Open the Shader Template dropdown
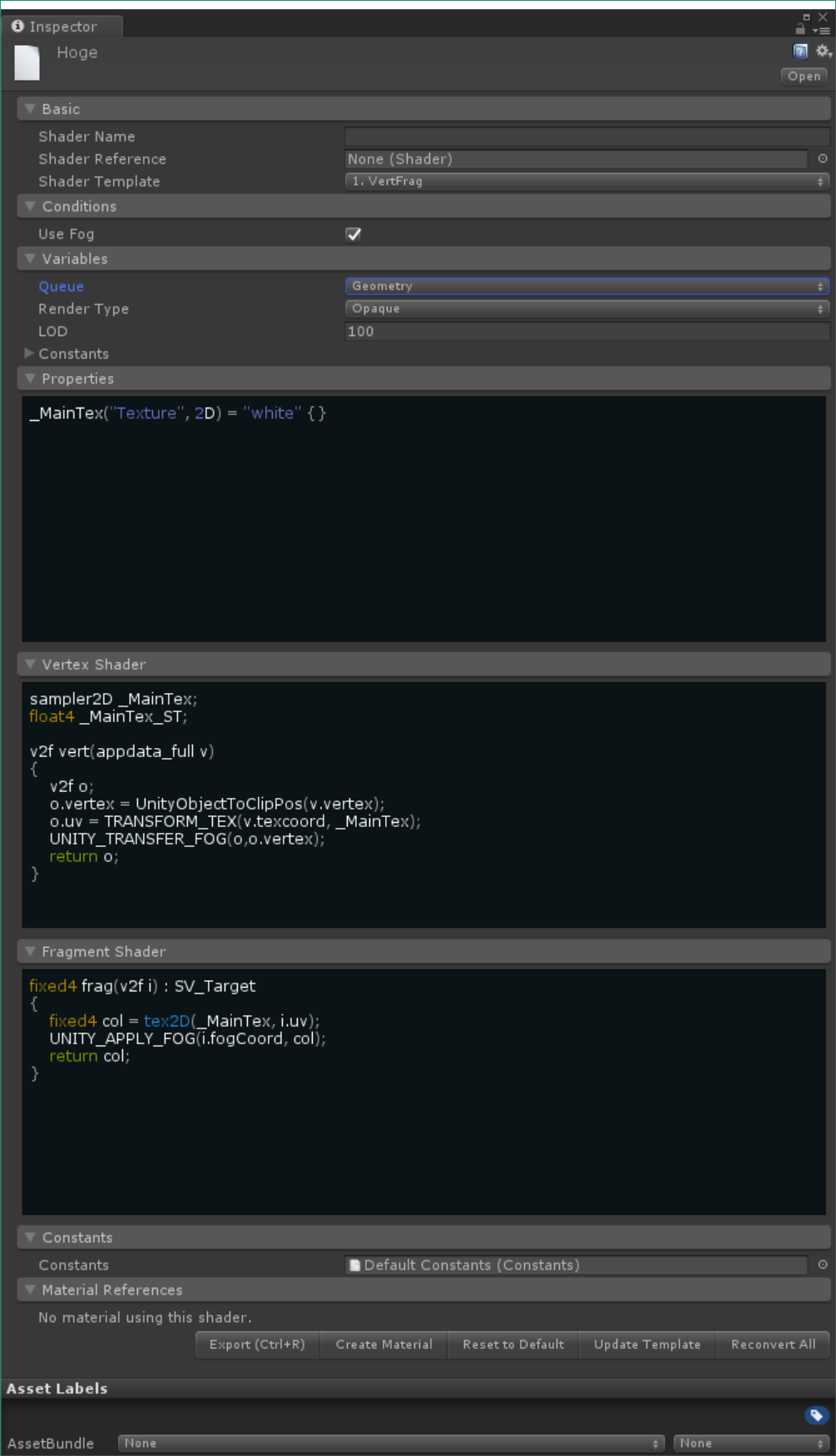The width and height of the screenshot is (836, 1456). click(587, 181)
